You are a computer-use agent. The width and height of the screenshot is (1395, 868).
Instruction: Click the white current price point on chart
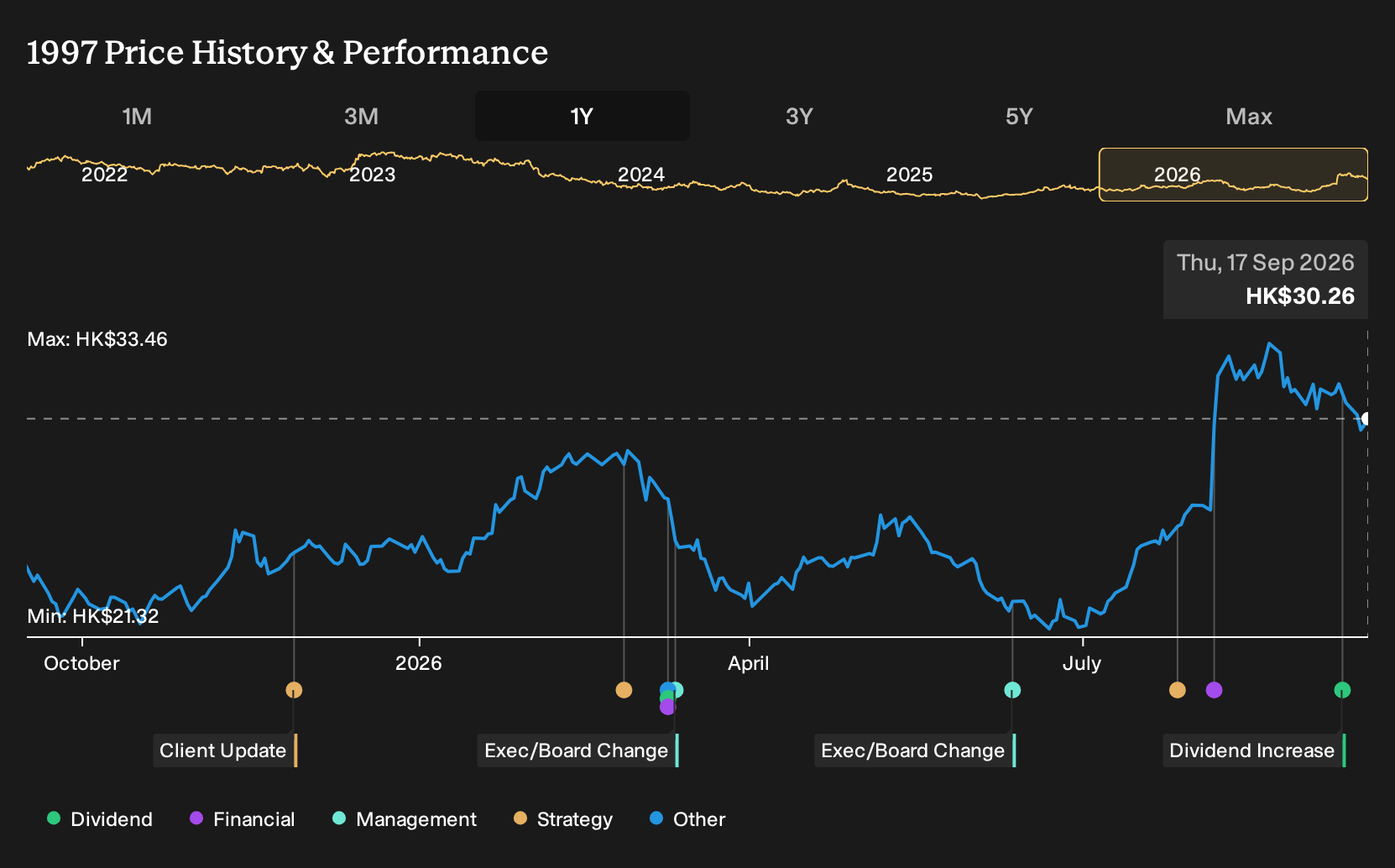coord(1366,419)
